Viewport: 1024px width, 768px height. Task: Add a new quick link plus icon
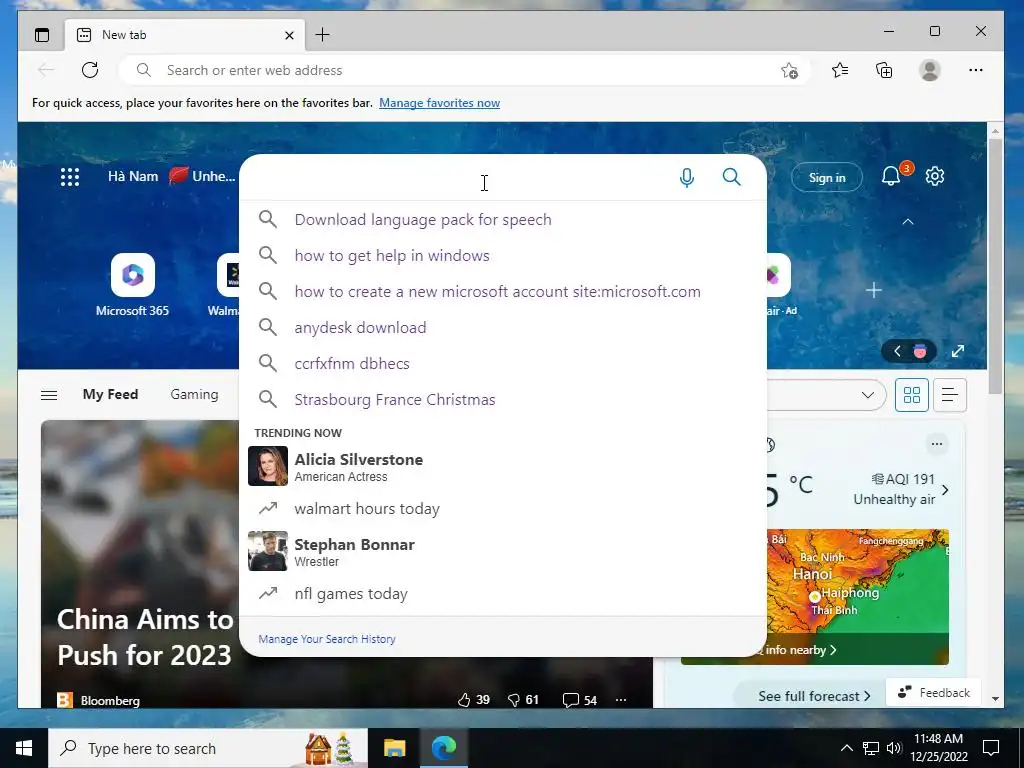[874, 290]
